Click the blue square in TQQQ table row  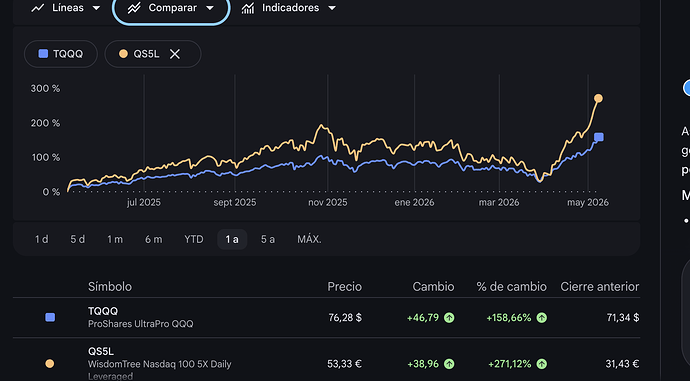[50, 317]
